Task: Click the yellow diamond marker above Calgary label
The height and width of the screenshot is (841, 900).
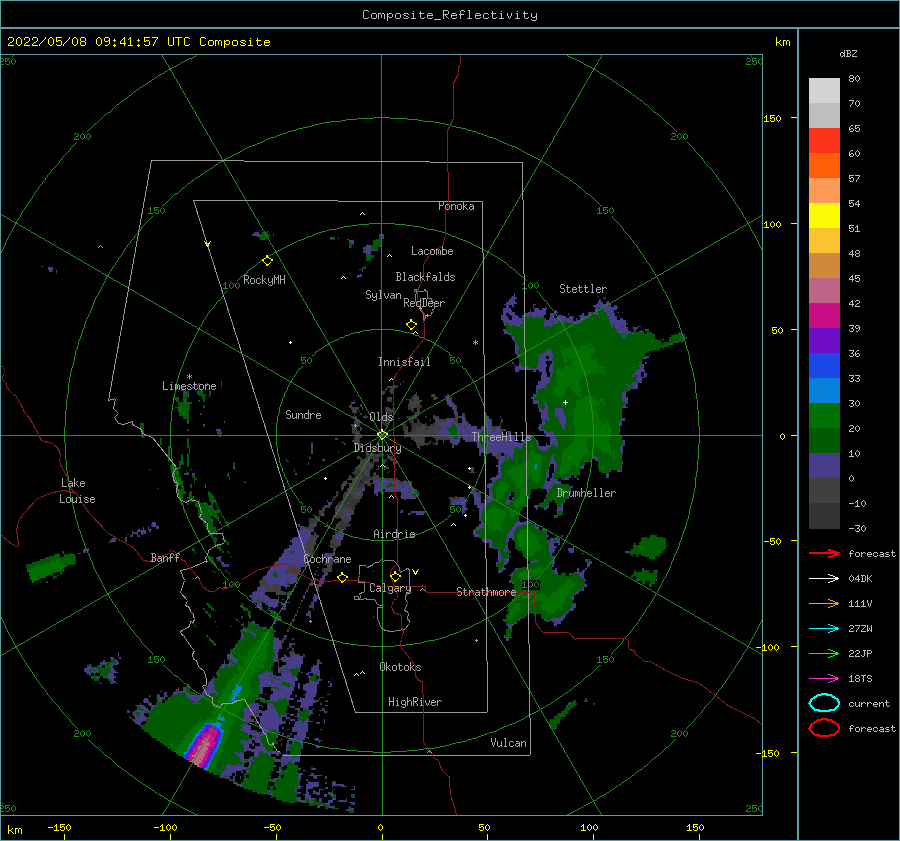Action: click(395, 576)
